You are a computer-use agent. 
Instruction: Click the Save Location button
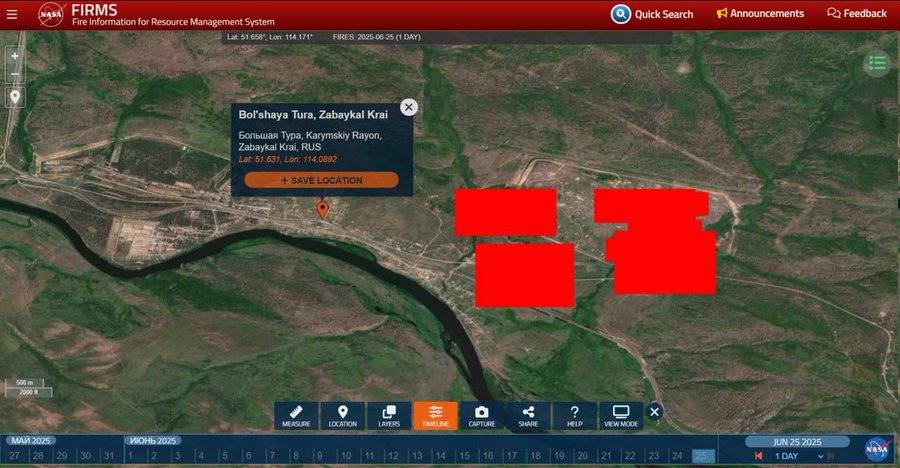(x=321, y=180)
